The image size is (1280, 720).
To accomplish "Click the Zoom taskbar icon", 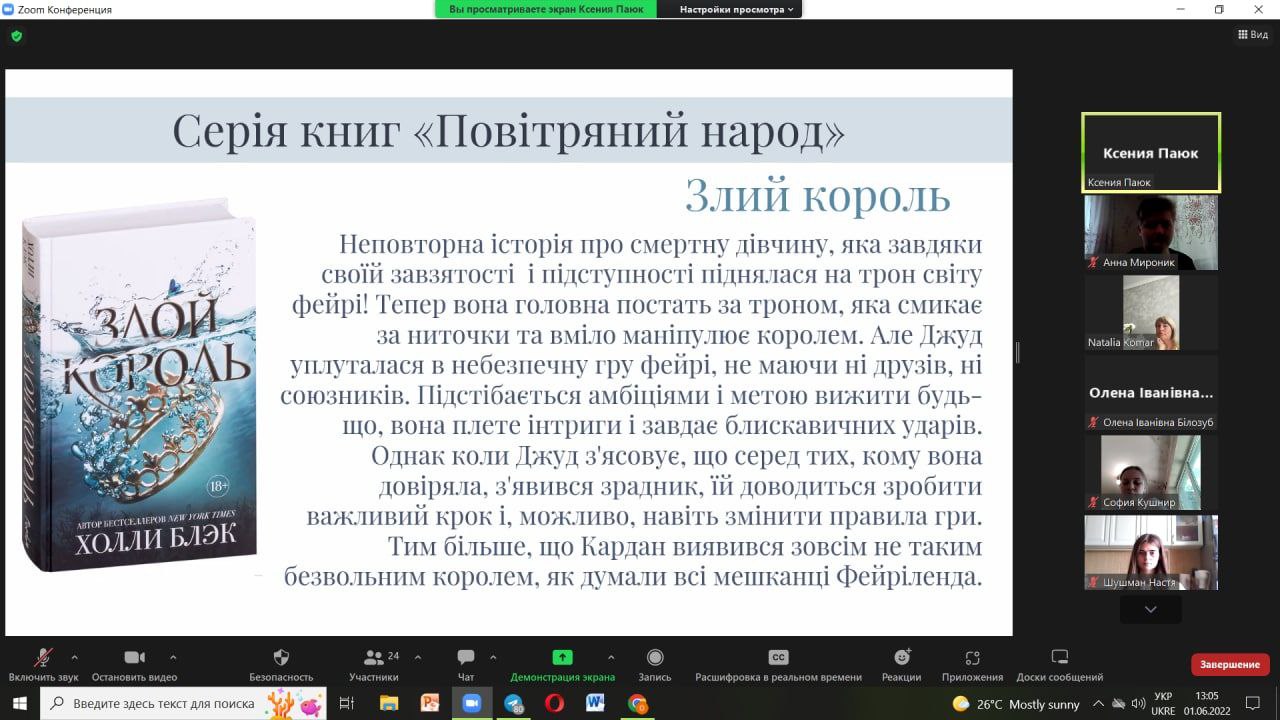I will click(x=471, y=703).
